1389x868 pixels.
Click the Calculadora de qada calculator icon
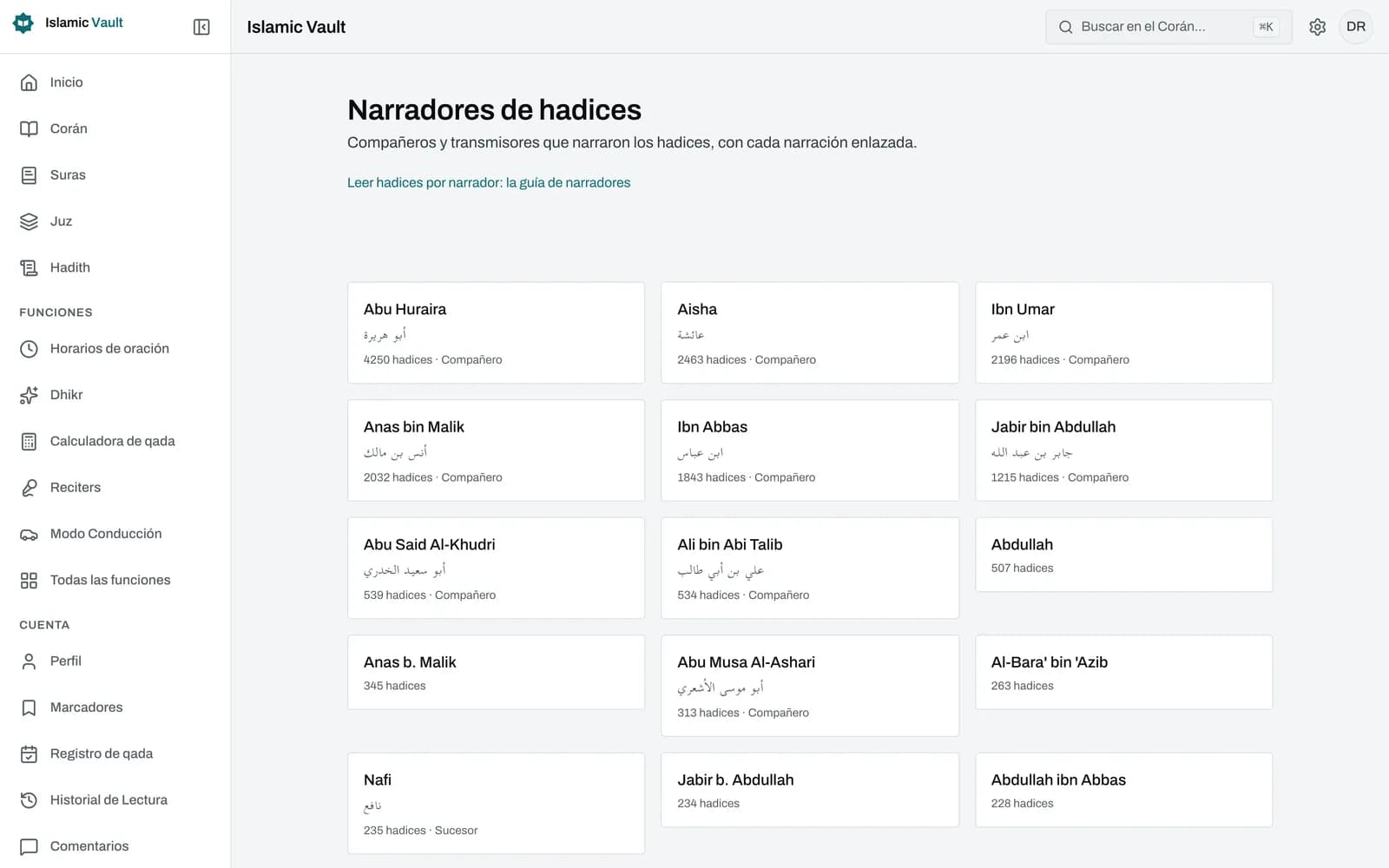coord(29,441)
